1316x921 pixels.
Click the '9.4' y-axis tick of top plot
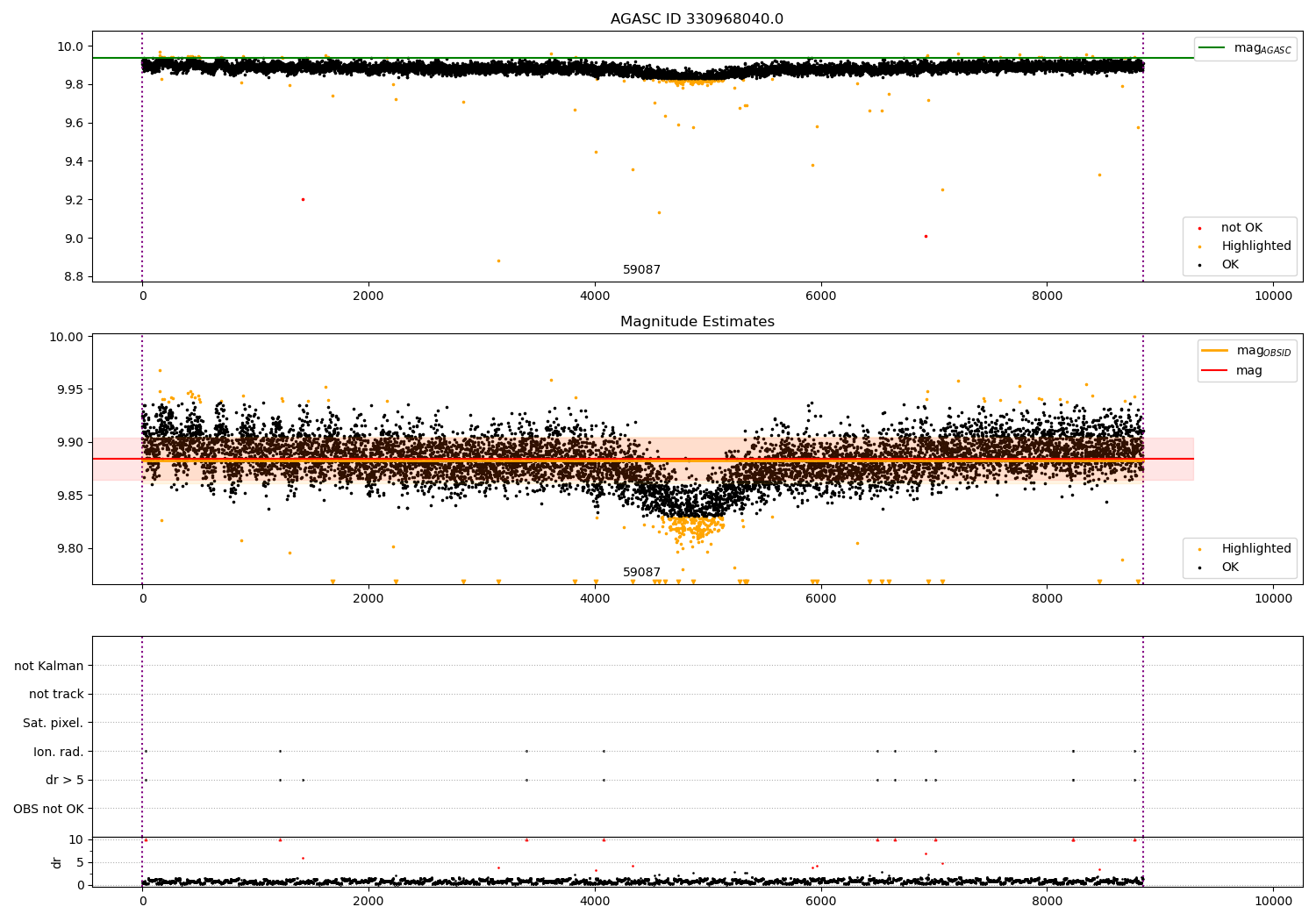pyautogui.click(x=73, y=161)
